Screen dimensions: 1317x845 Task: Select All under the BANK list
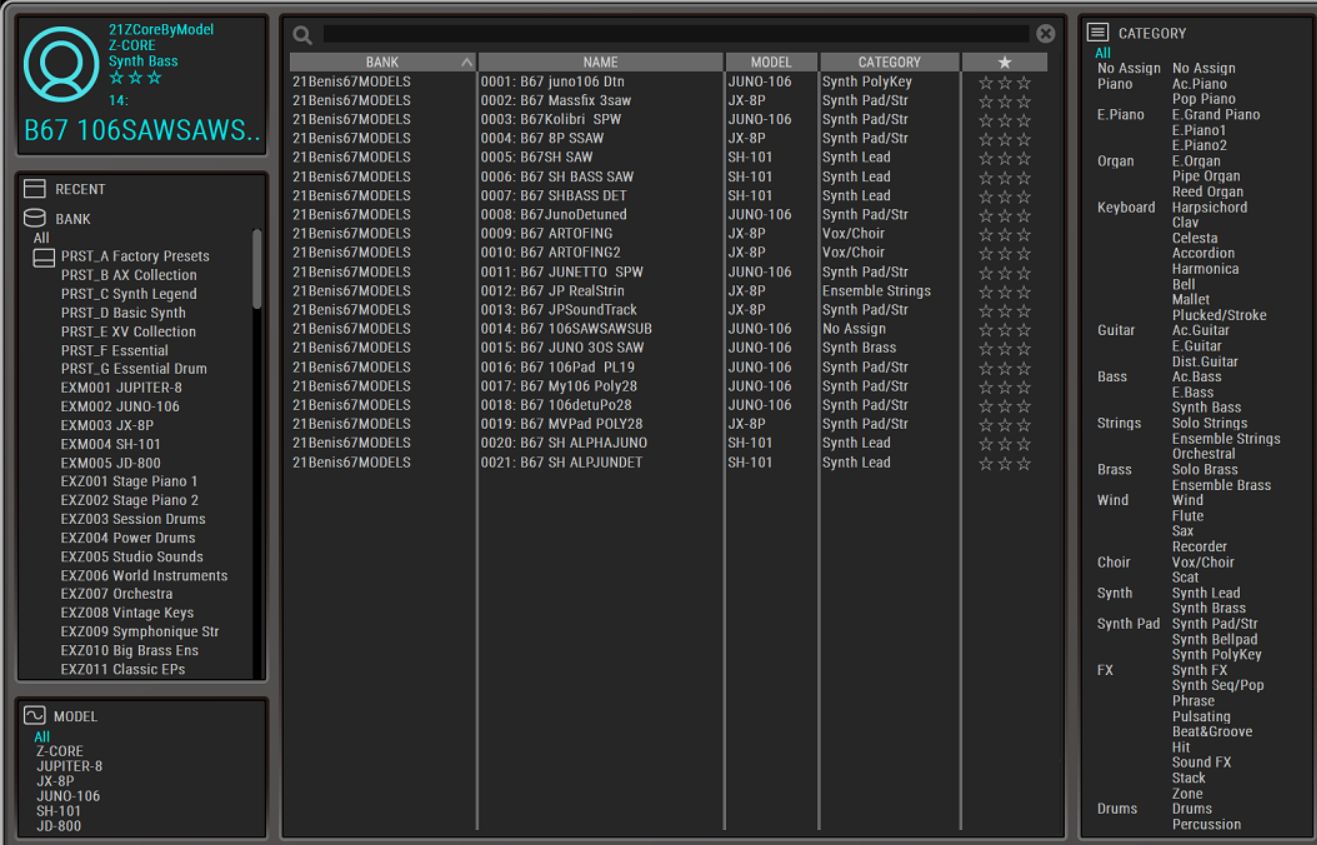[x=41, y=238]
